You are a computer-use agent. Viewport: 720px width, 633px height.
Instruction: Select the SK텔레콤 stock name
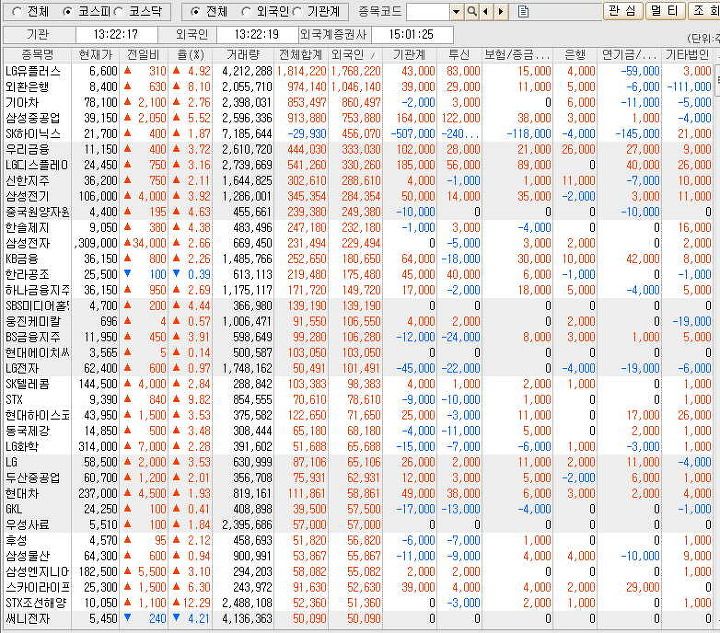(27, 384)
